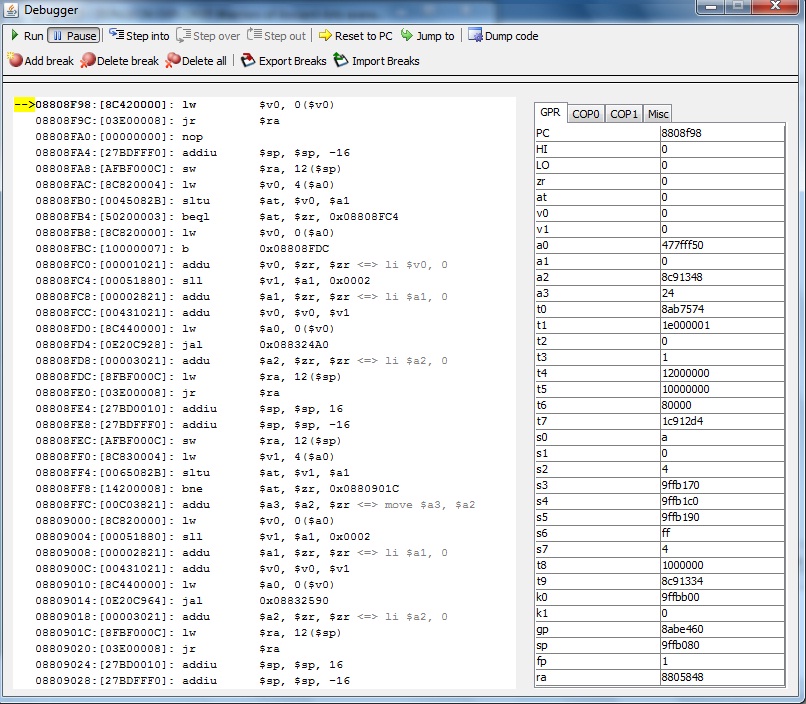Open the COP1 register tab
The image size is (806, 704).
[624, 114]
